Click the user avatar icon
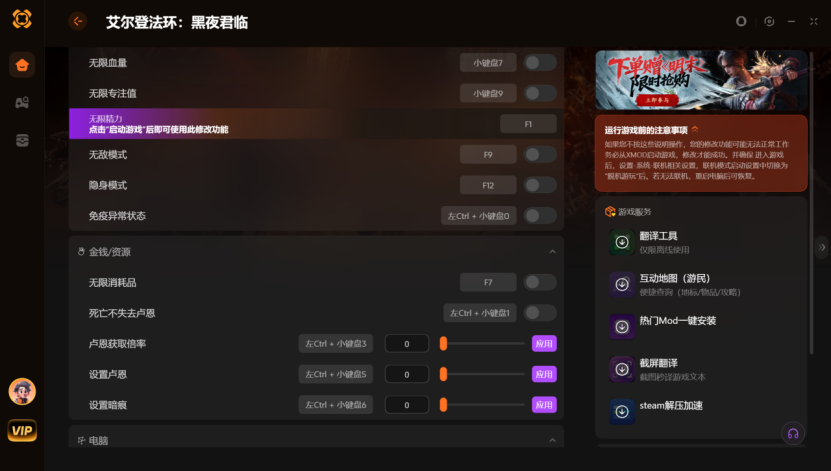This screenshot has width=831, height=471. click(x=22, y=392)
